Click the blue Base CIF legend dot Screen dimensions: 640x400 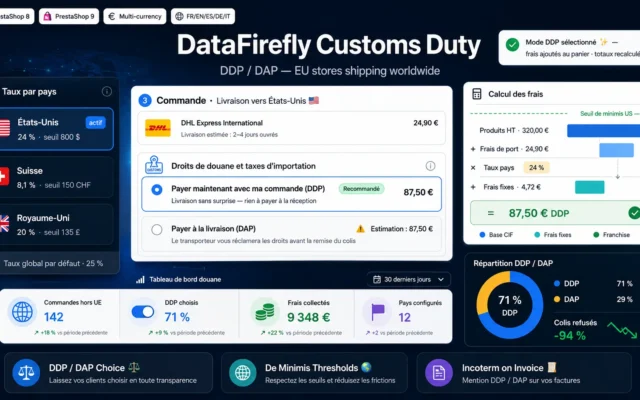[482, 235]
